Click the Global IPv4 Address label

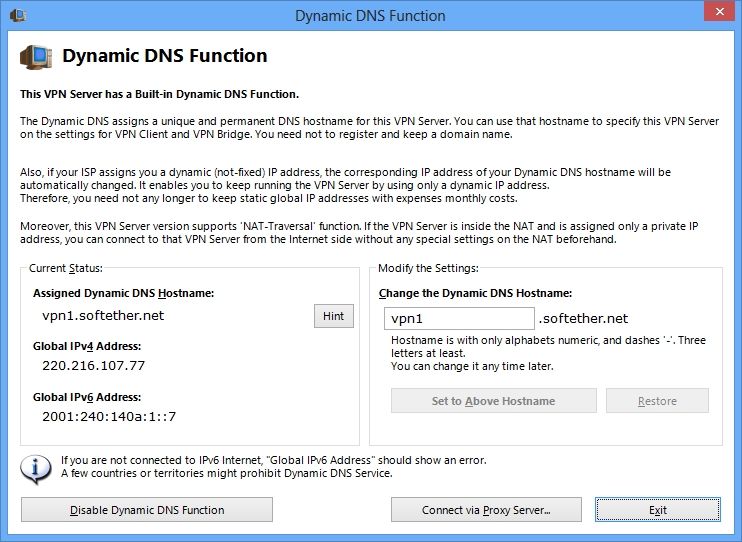[87, 347]
